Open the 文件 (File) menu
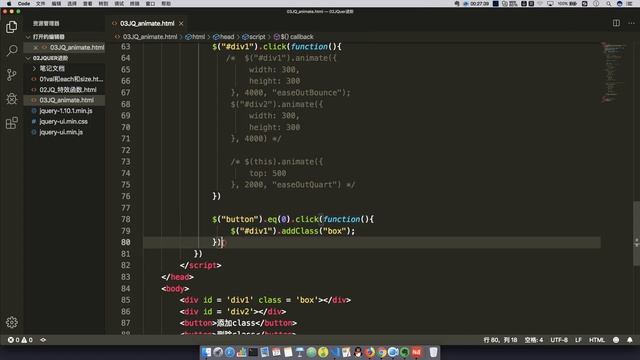Image resolution: width=640 pixels, height=360 pixels. coord(40,4)
